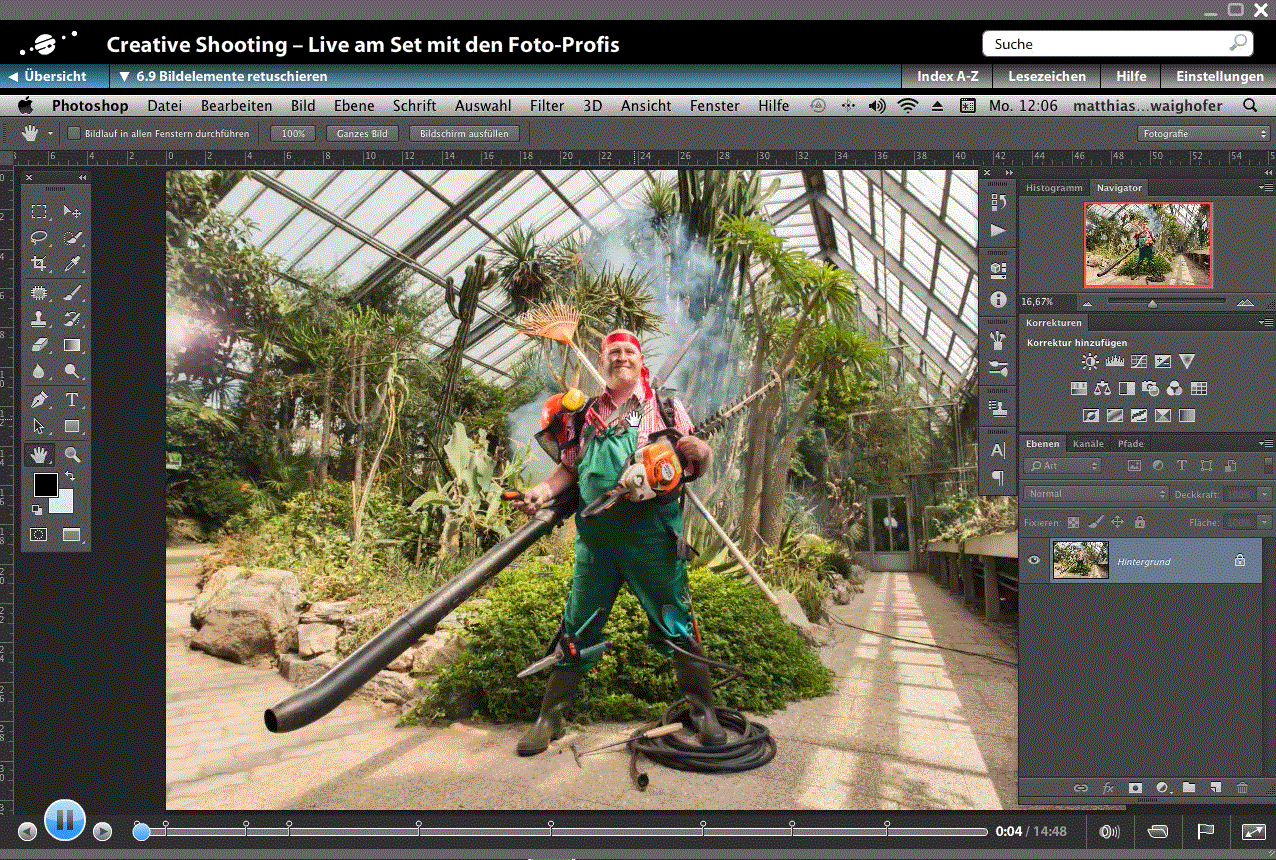
Task: Open the Info panel icon
Action: pyautogui.click(x=998, y=299)
